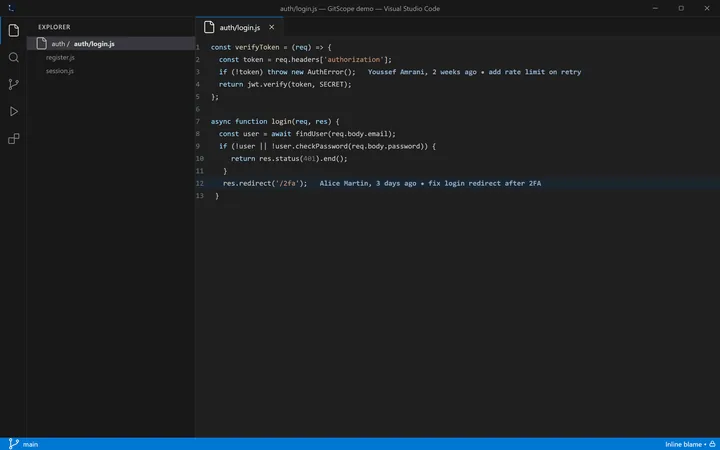The height and width of the screenshot is (450, 720).
Task: Close the VS Code window
Action: 707,8
